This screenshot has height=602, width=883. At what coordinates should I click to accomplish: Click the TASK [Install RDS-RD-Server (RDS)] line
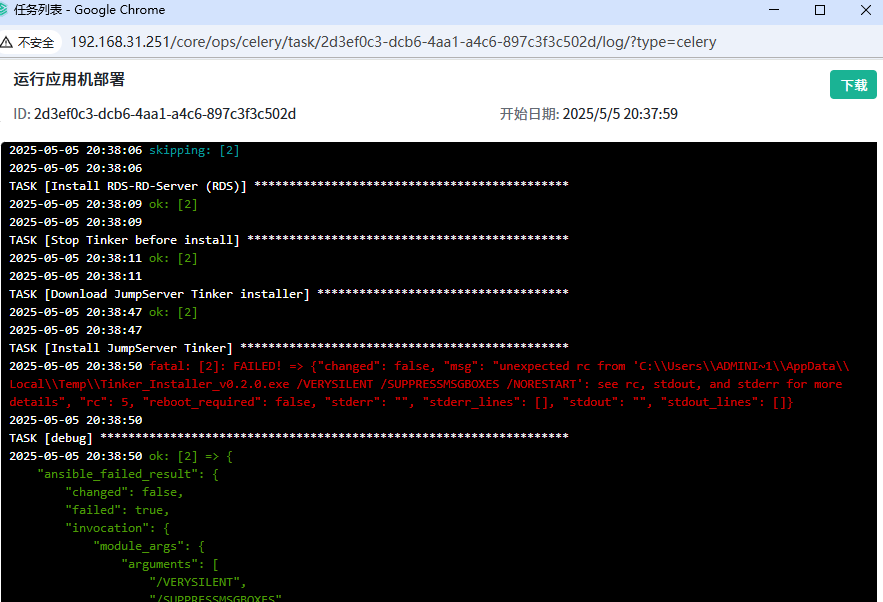288,186
